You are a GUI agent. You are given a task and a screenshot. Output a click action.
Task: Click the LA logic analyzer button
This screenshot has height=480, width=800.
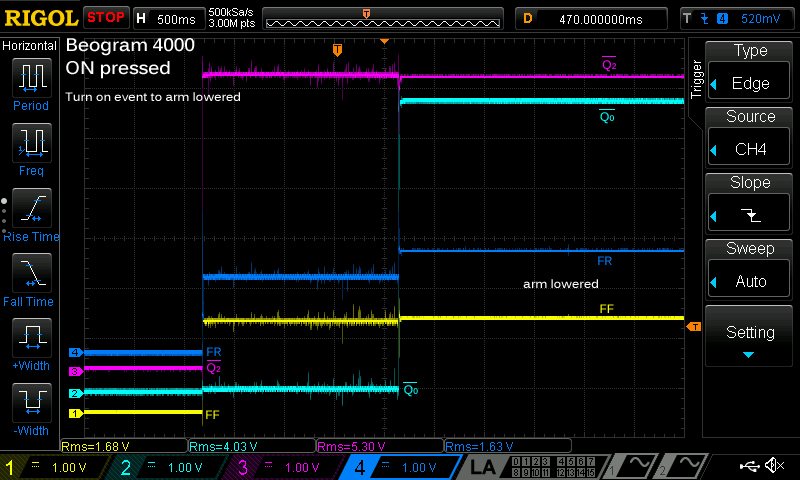[483, 467]
